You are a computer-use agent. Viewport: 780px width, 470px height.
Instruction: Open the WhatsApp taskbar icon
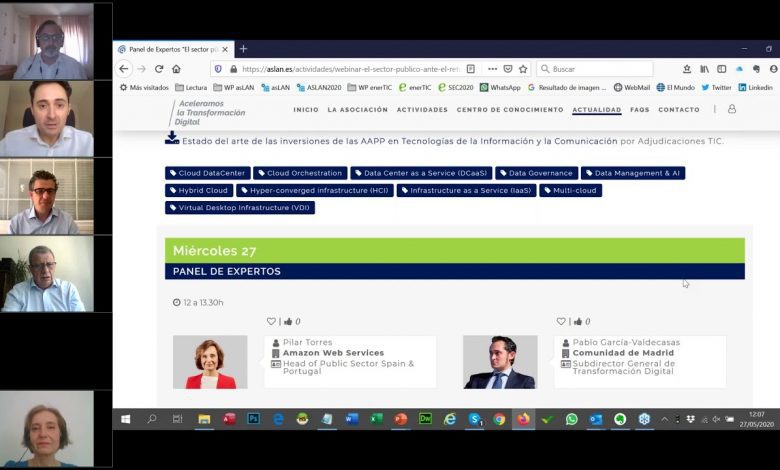[x=572, y=419]
